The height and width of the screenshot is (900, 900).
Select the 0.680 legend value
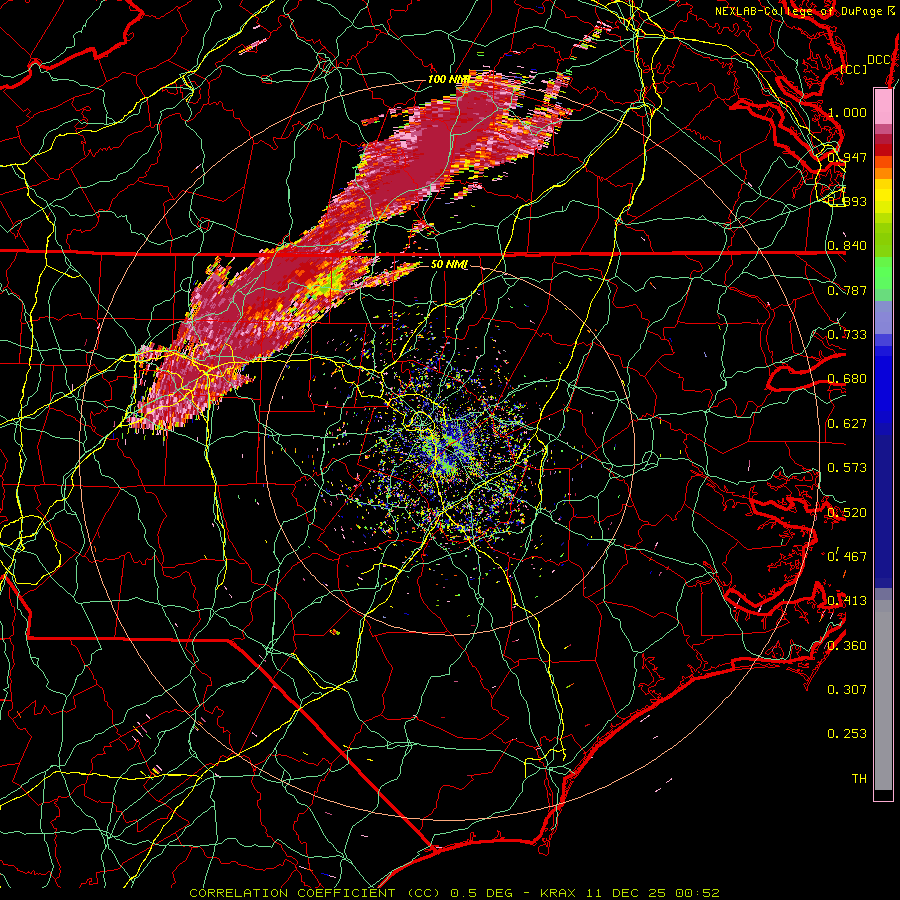pyautogui.click(x=847, y=379)
